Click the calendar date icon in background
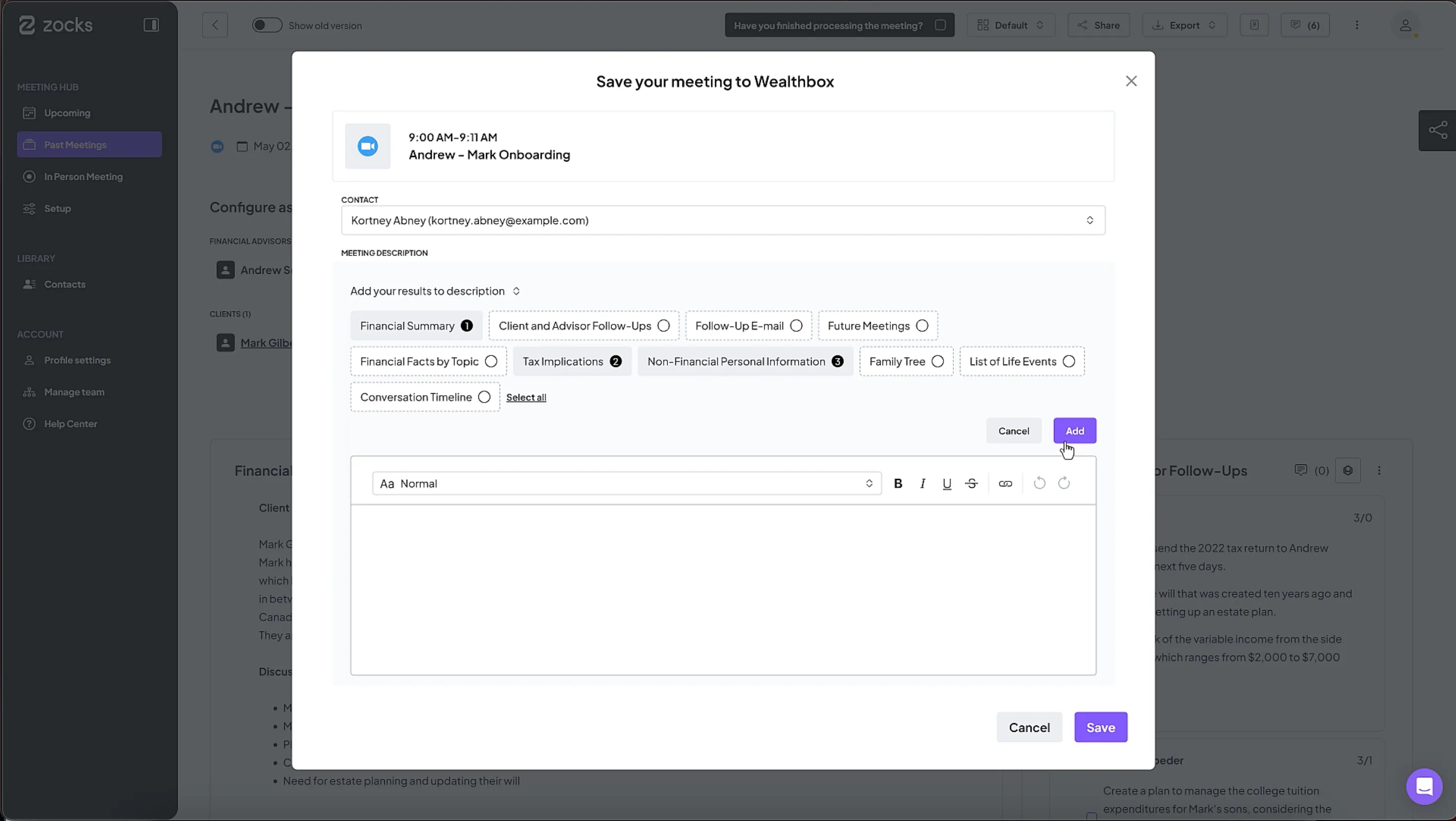1456x821 pixels. 242,147
